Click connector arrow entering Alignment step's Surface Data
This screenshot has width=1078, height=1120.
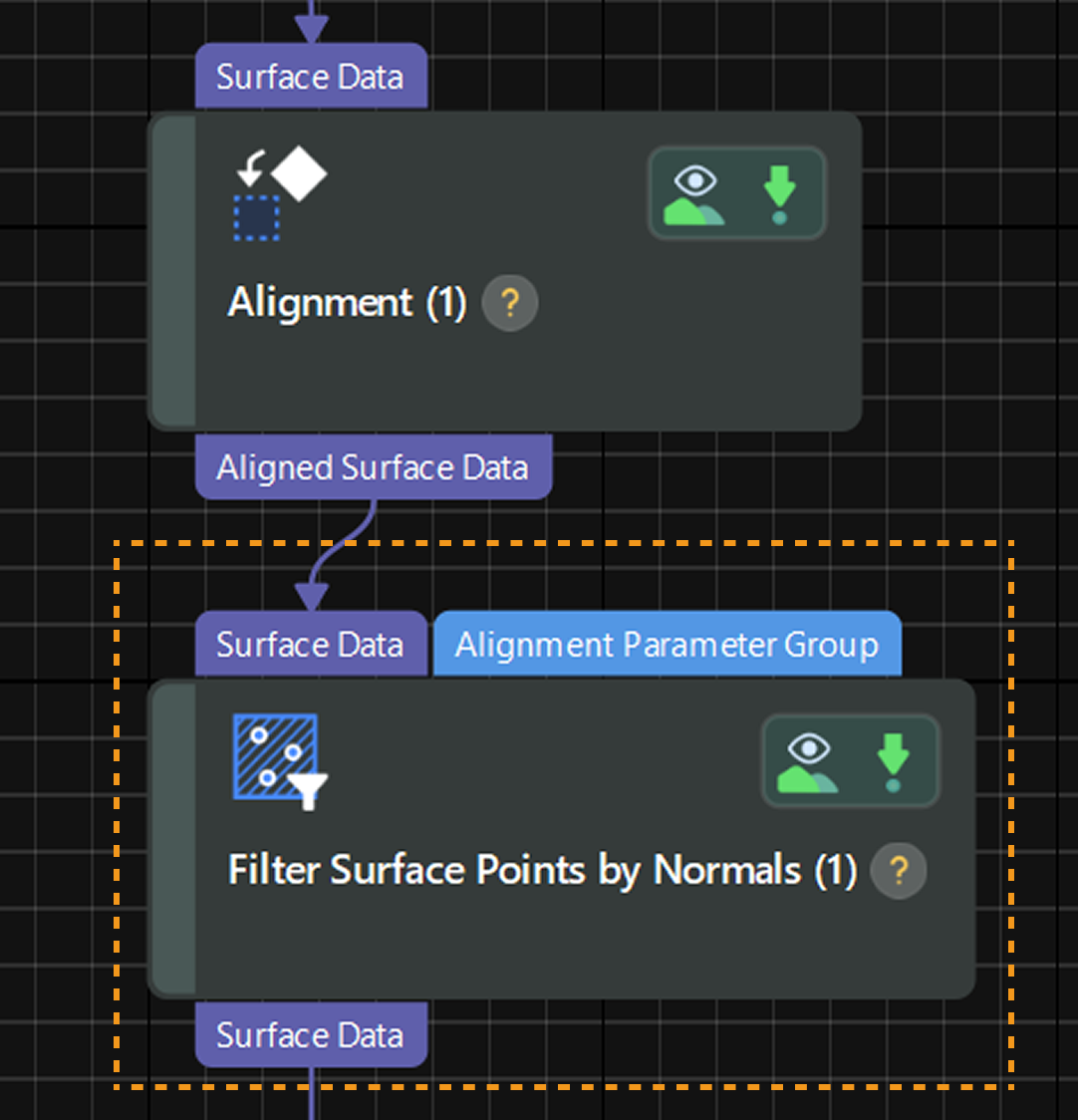[312, 24]
